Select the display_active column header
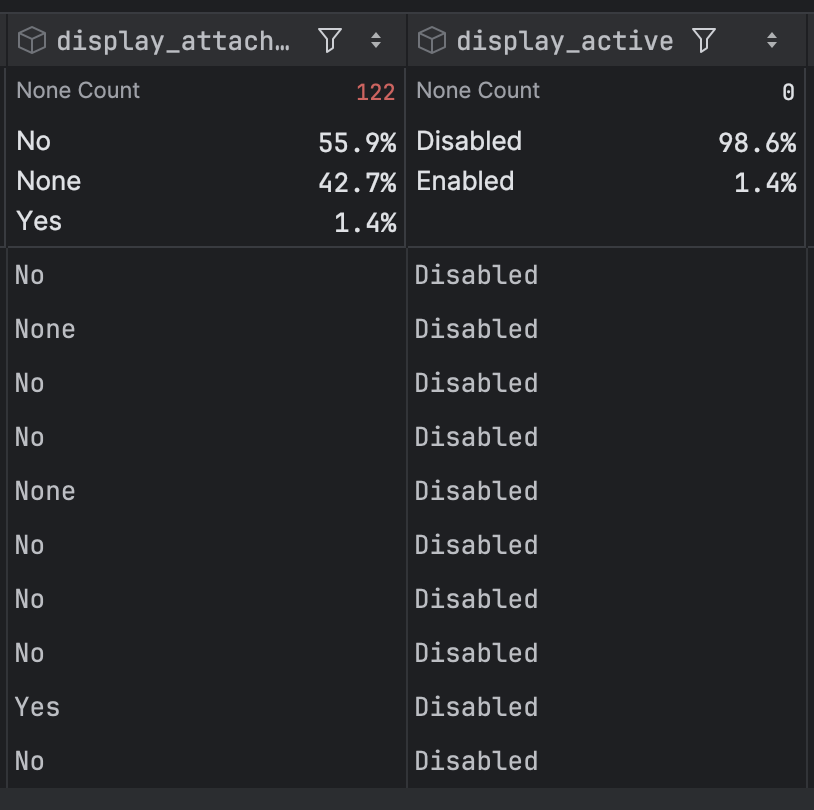This screenshot has height=810, width=814. (x=565, y=41)
